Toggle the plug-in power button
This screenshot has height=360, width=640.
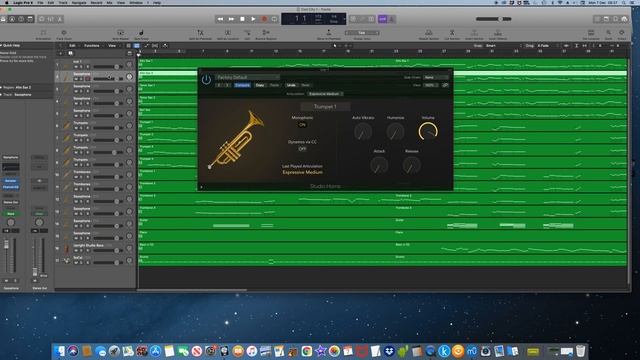coord(206,80)
